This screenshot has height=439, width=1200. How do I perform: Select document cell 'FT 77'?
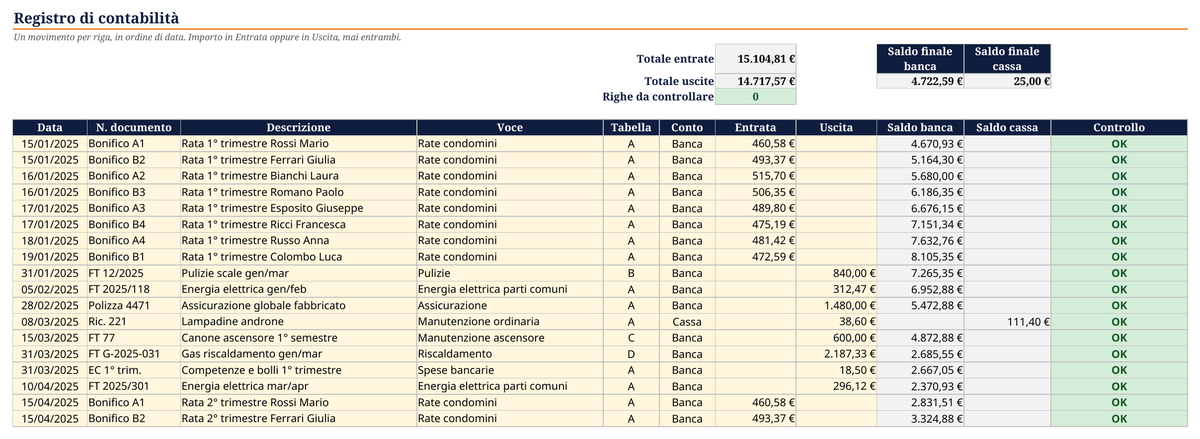[x=133, y=338]
